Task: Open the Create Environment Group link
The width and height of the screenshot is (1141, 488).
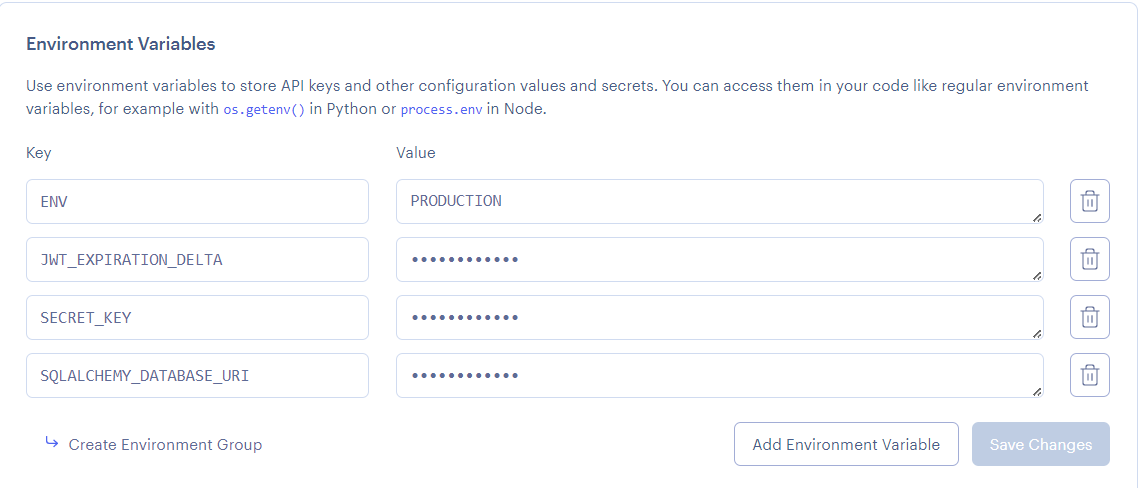Action: (165, 444)
